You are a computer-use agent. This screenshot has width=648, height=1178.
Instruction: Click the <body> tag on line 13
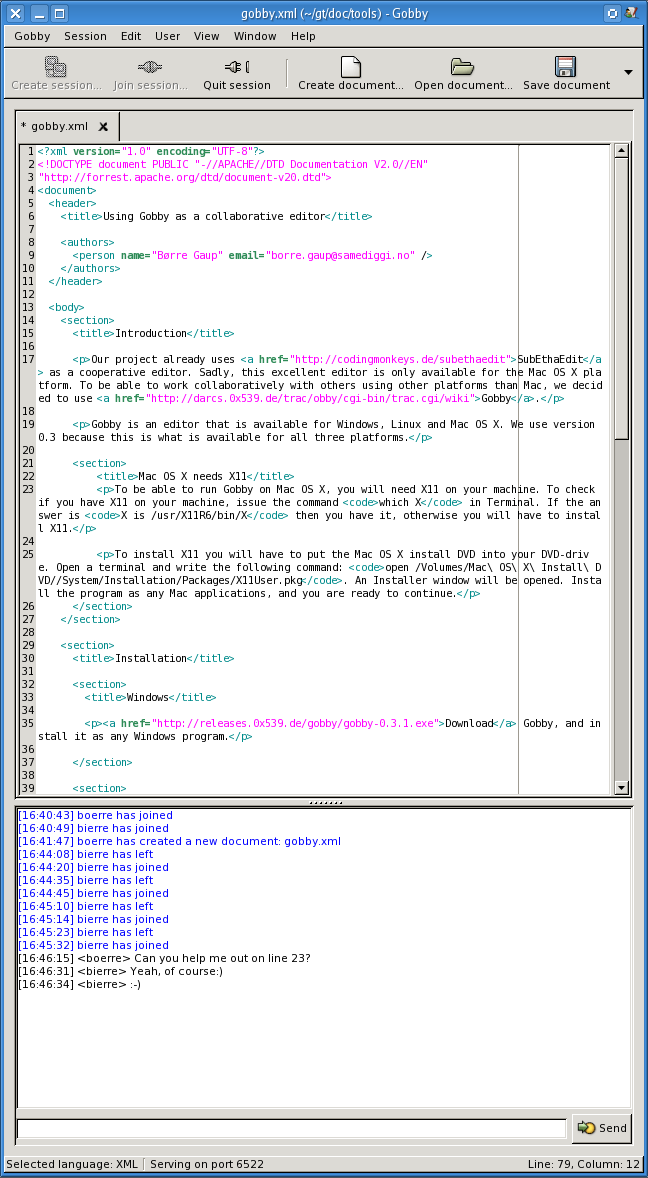(x=67, y=307)
